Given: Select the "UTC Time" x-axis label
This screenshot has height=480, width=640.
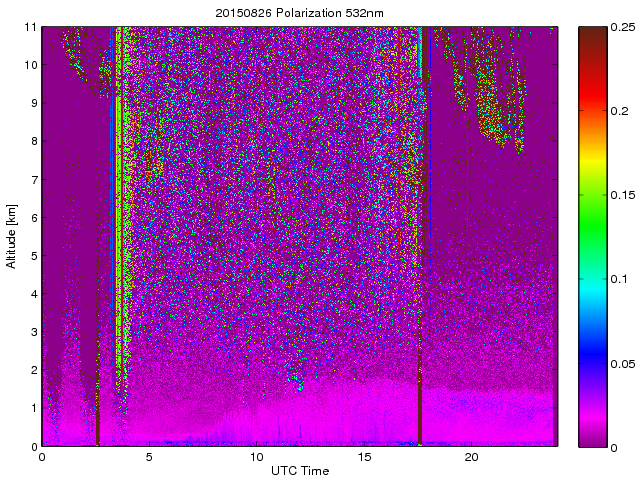Looking at the screenshot, I should [299, 470].
